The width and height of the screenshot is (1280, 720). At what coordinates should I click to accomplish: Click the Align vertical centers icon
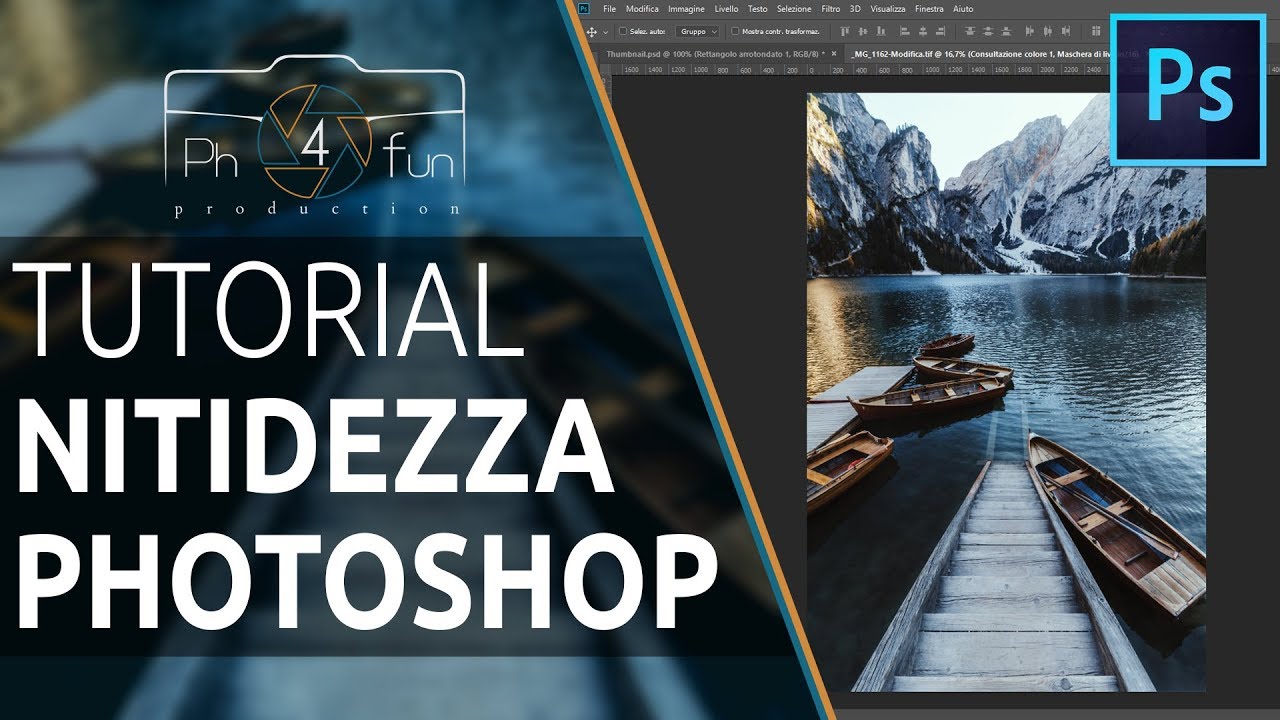863,31
